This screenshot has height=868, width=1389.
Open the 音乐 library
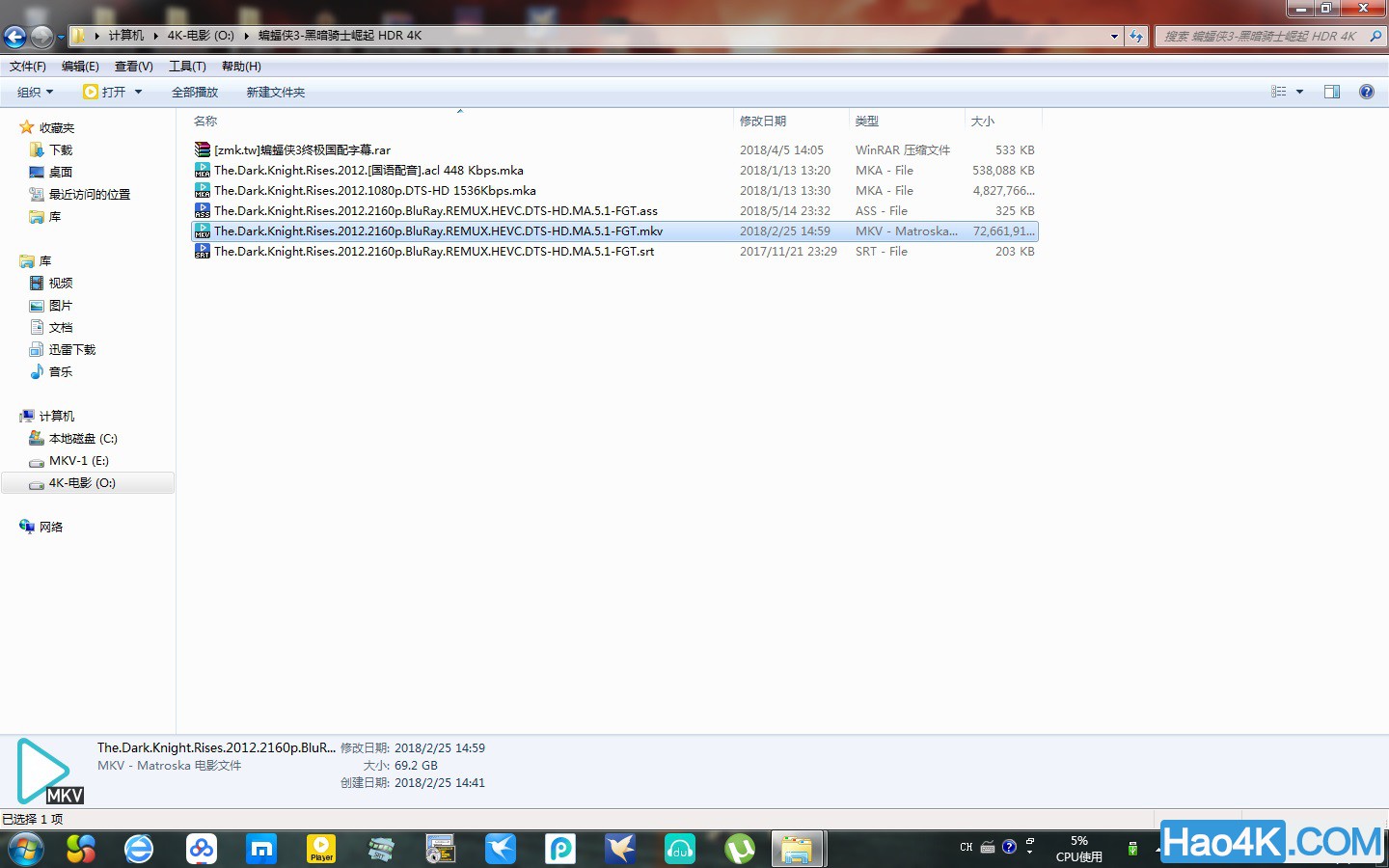coord(61,371)
